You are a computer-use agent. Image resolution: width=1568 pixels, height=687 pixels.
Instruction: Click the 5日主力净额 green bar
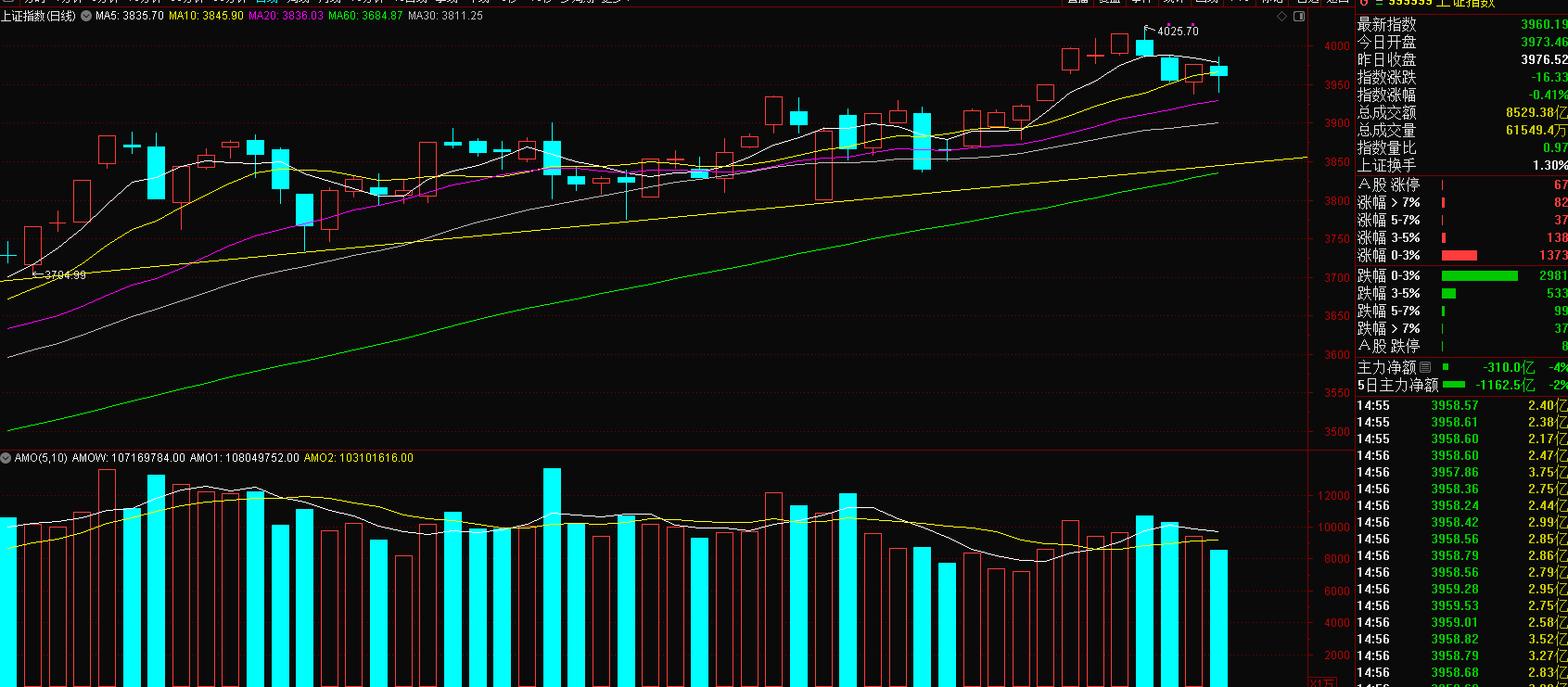pos(1454,385)
